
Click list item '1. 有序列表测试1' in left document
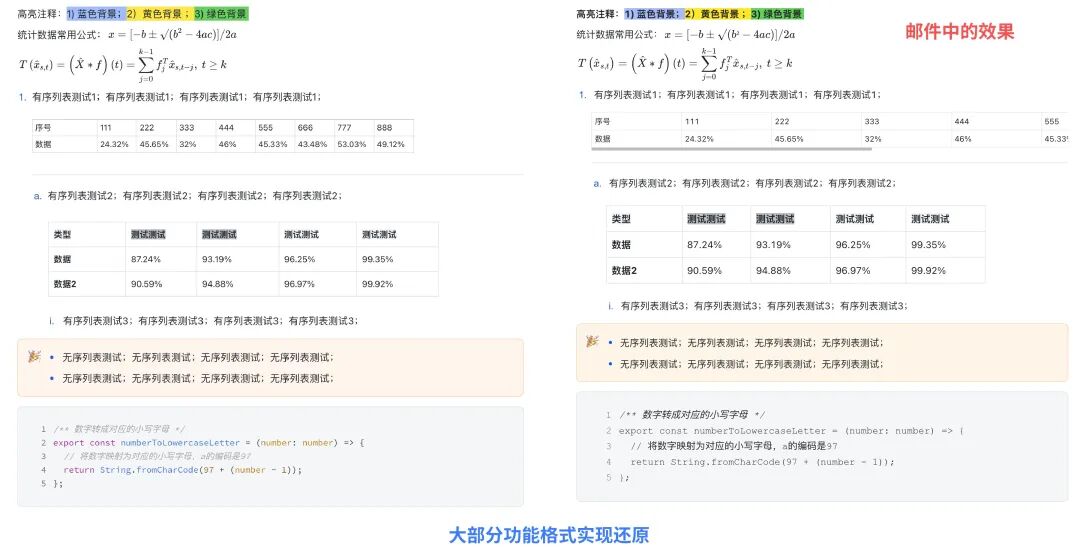[169, 97]
